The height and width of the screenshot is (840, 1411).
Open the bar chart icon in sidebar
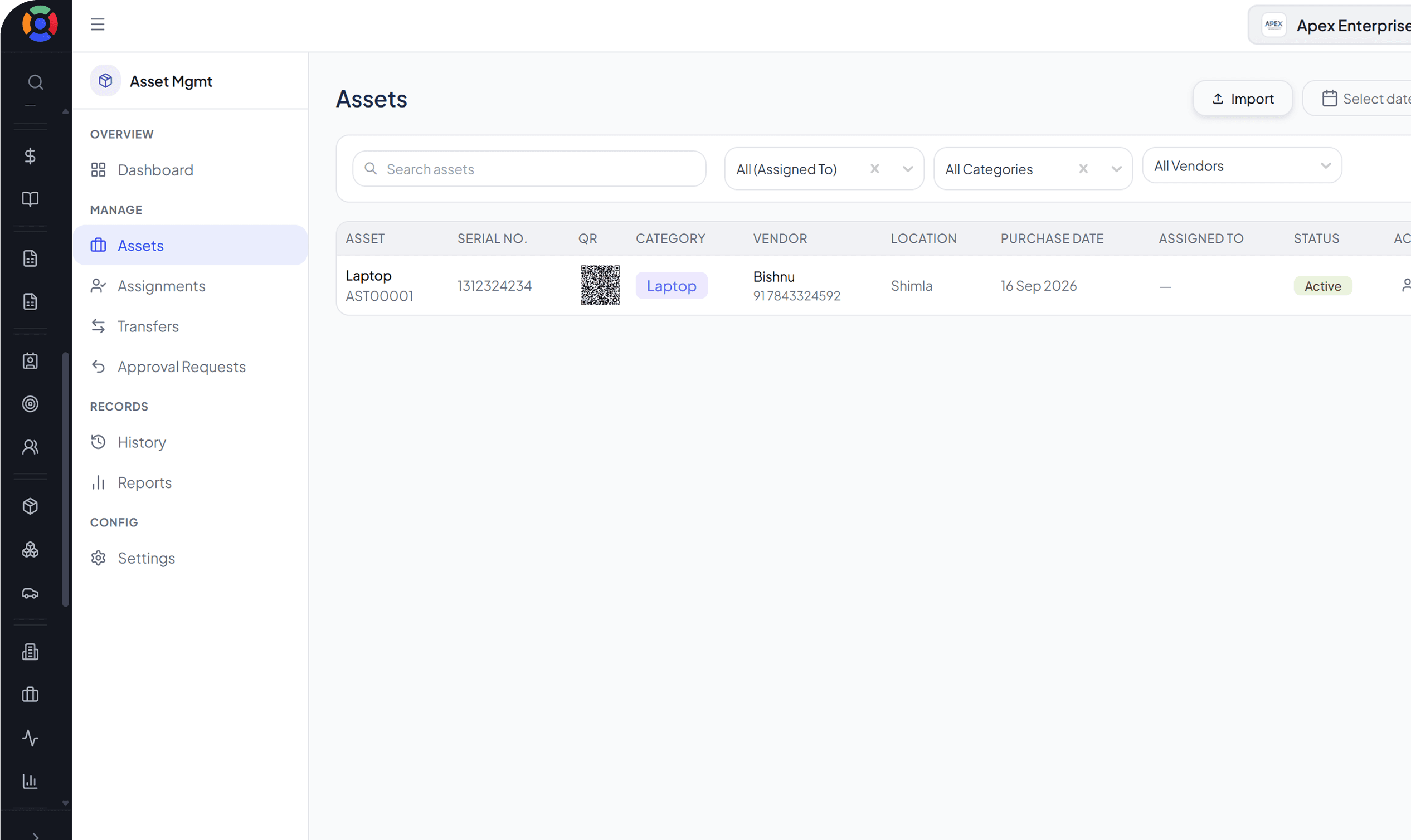tap(30, 780)
